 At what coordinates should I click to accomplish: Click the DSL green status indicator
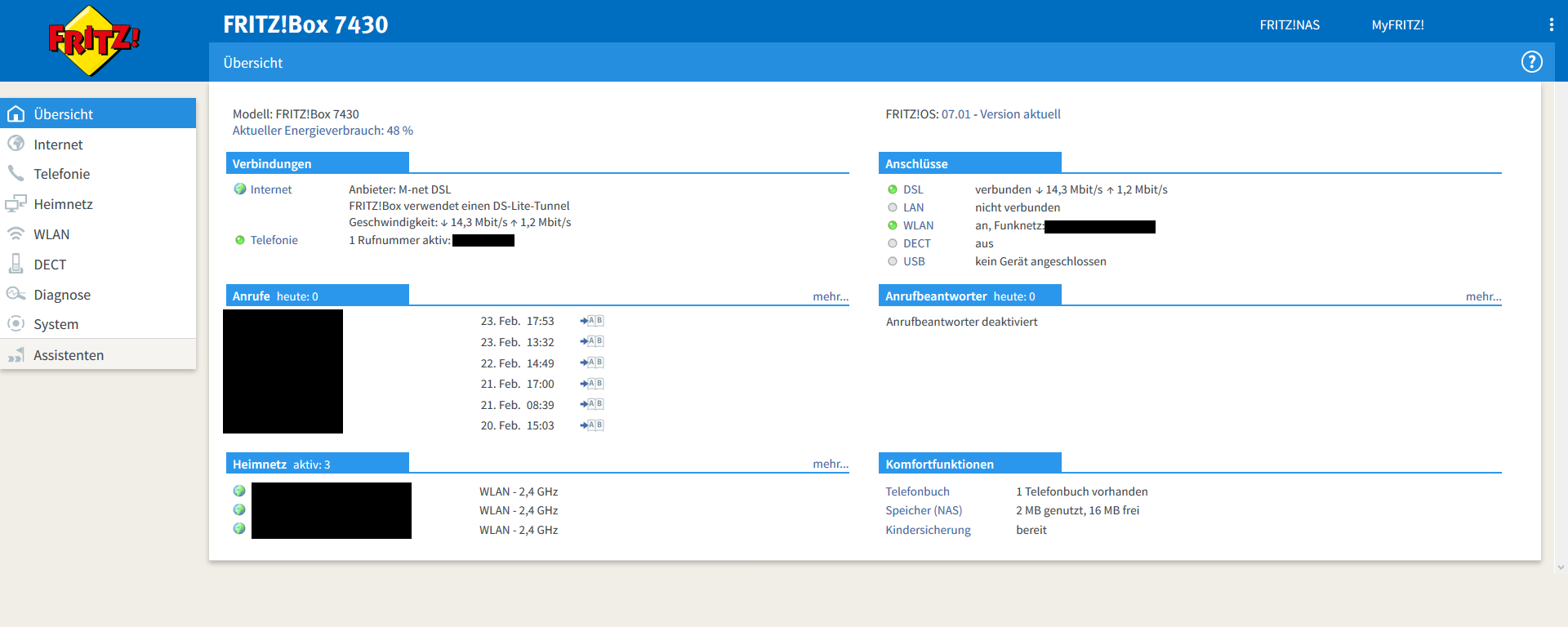(x=893, y=189)
